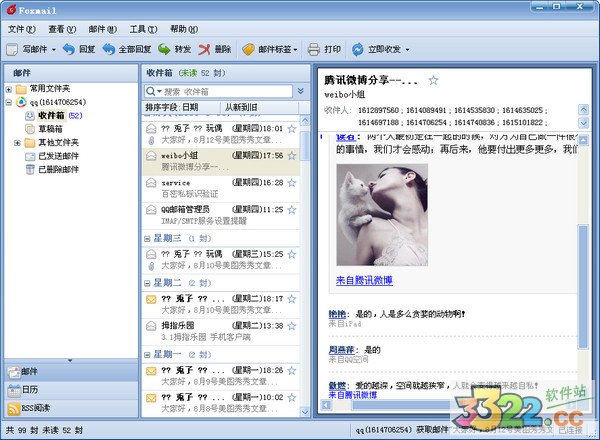Select the 草稿箱 drafts folder

click(x=50, y=129)
